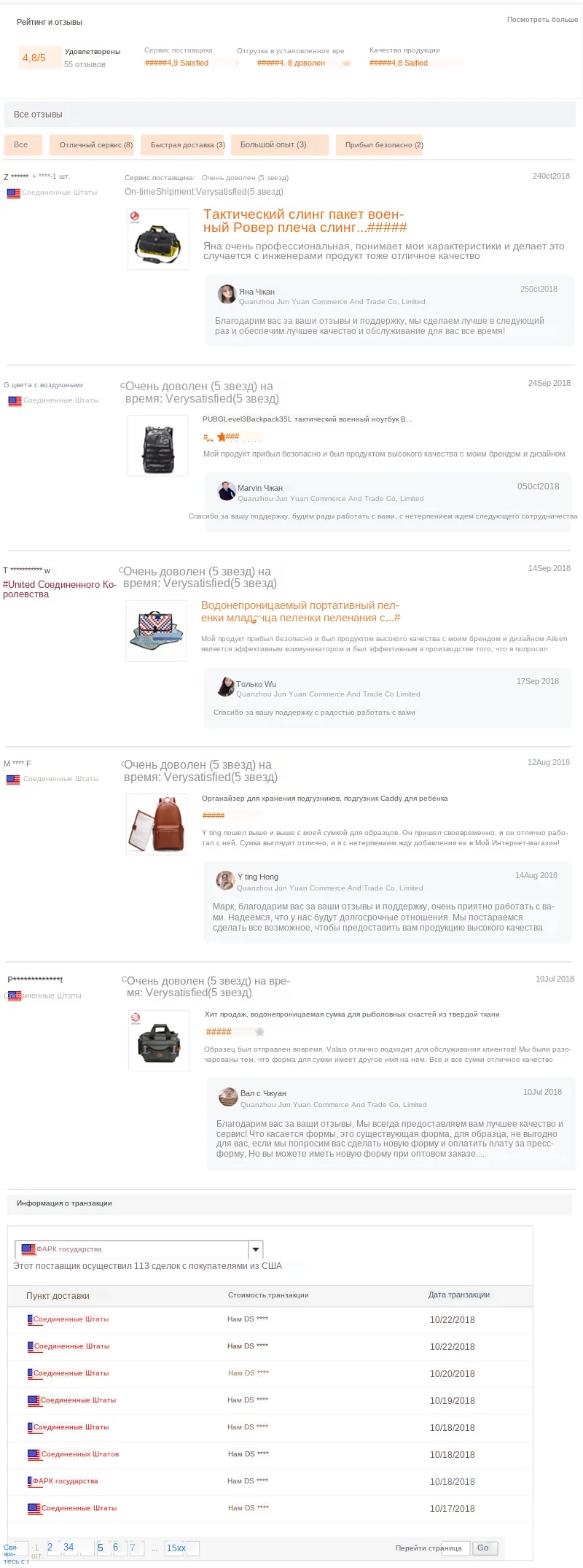Open the black PUBG backpack thumbnail

[x=158, y=446]
